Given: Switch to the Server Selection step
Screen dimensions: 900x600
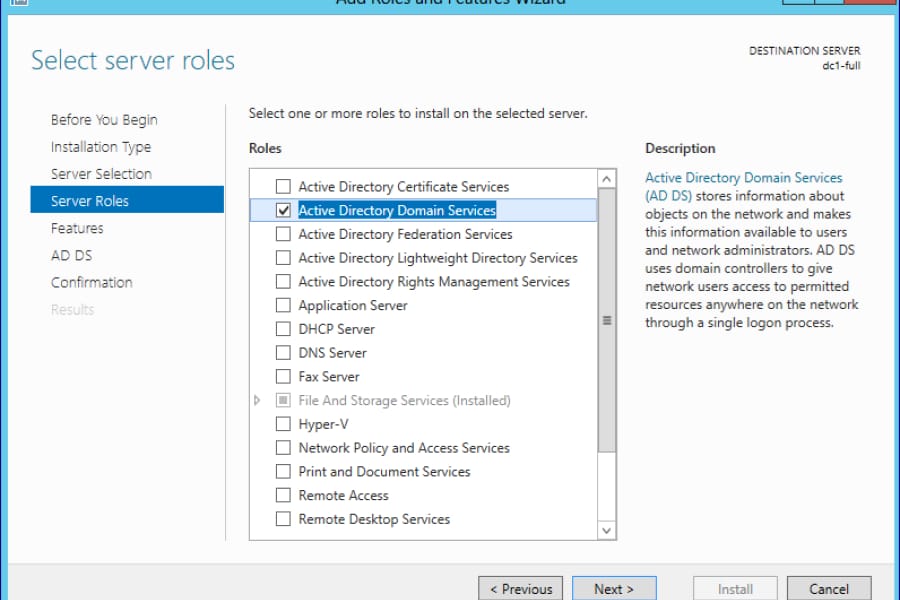Looking at the screenshot, I should point(101,174).
